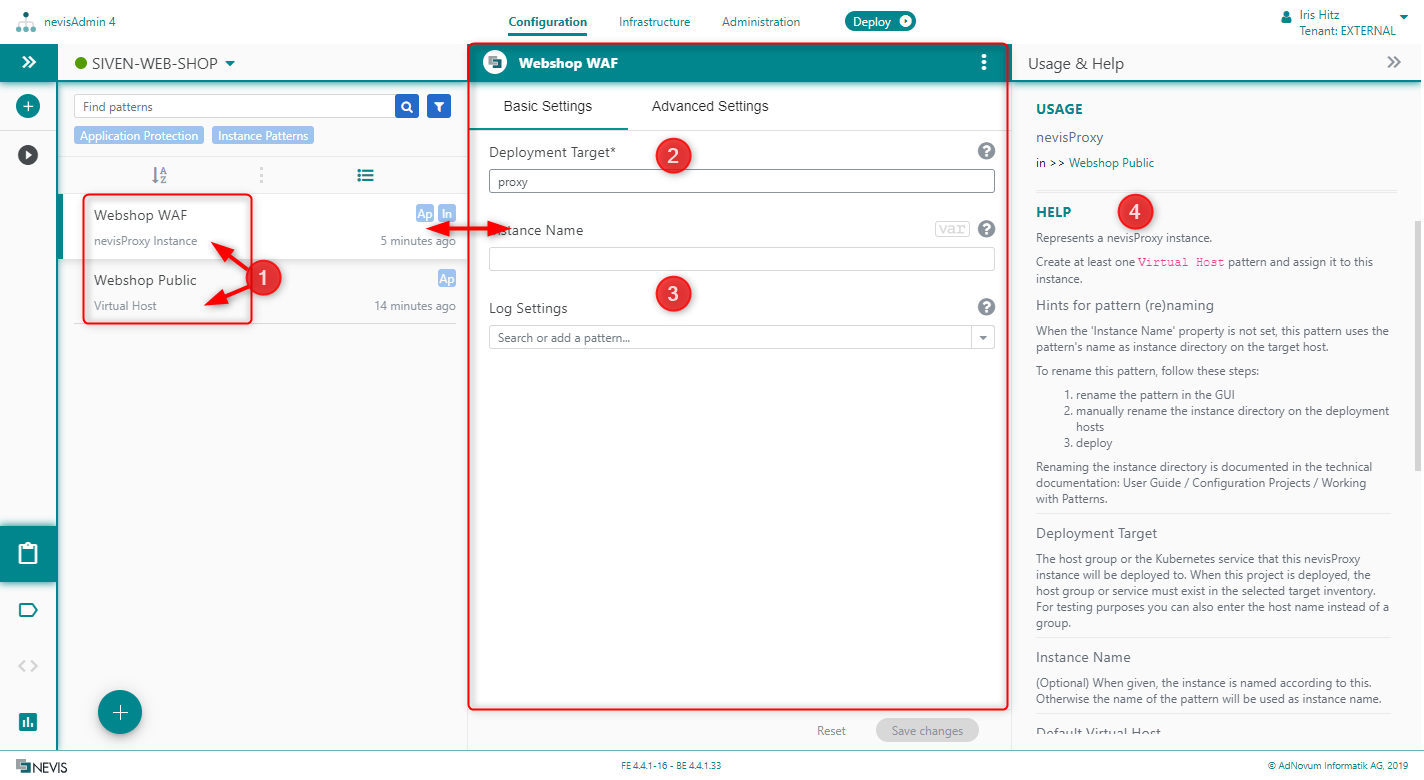This screenshot has height=780, width=1424.
Task: Open the Administration tab
Action: coord(761,22)
